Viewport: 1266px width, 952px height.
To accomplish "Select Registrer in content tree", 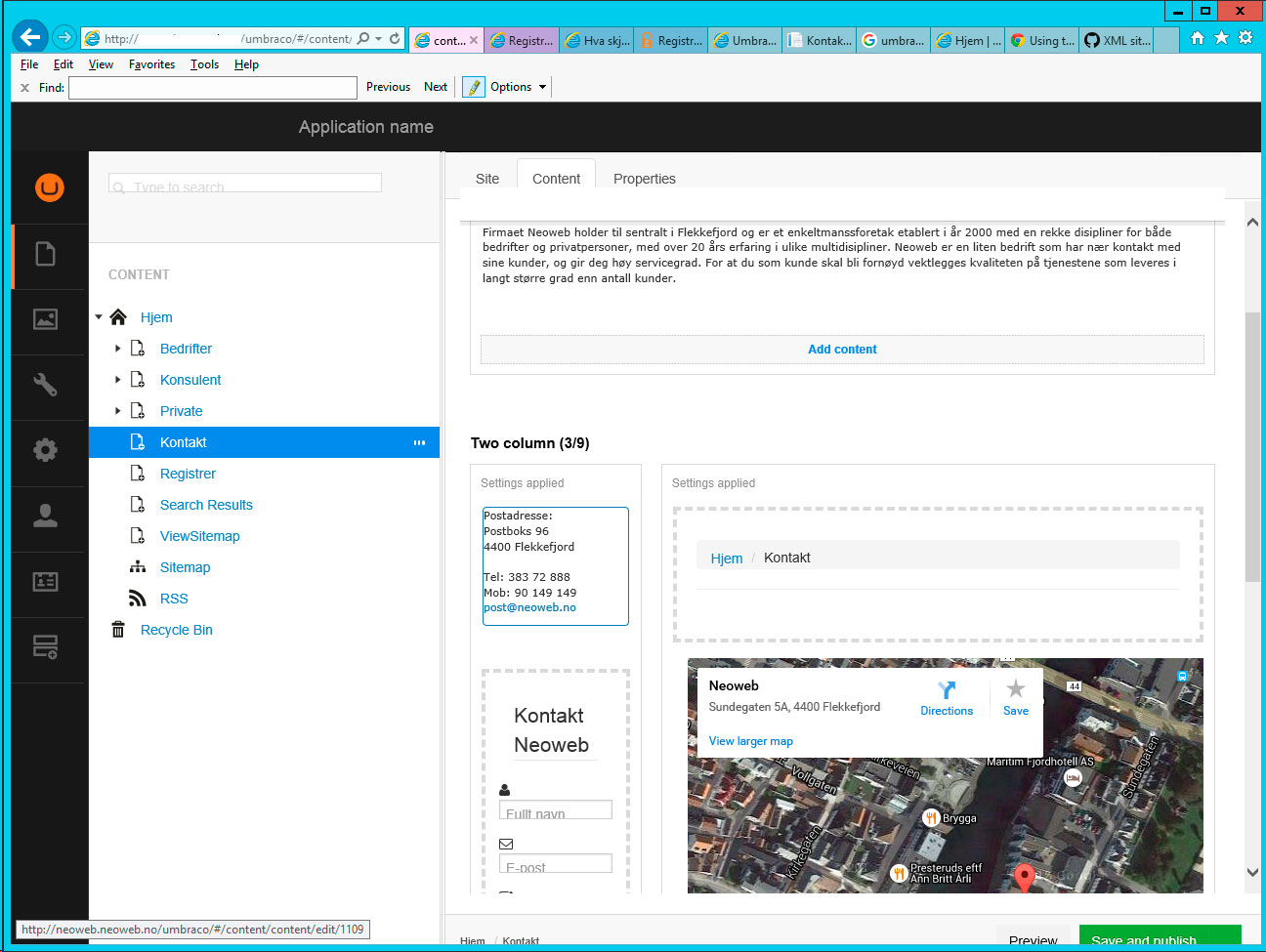I will pyautogui.click(x=188, y=474).
